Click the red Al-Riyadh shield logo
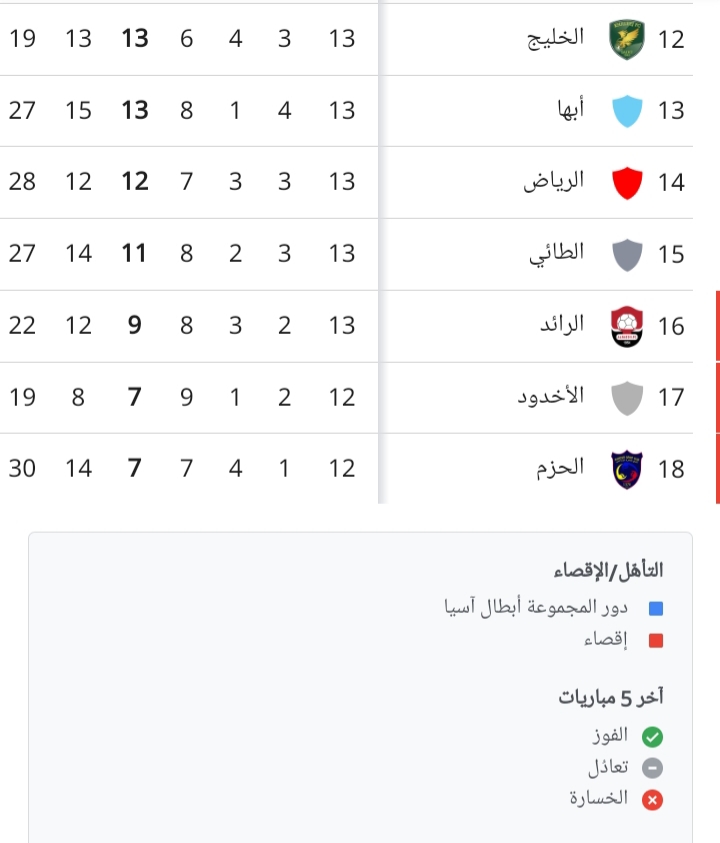This screenshot has height=843, width=720. pyautogui.click(x=627, y=182)
